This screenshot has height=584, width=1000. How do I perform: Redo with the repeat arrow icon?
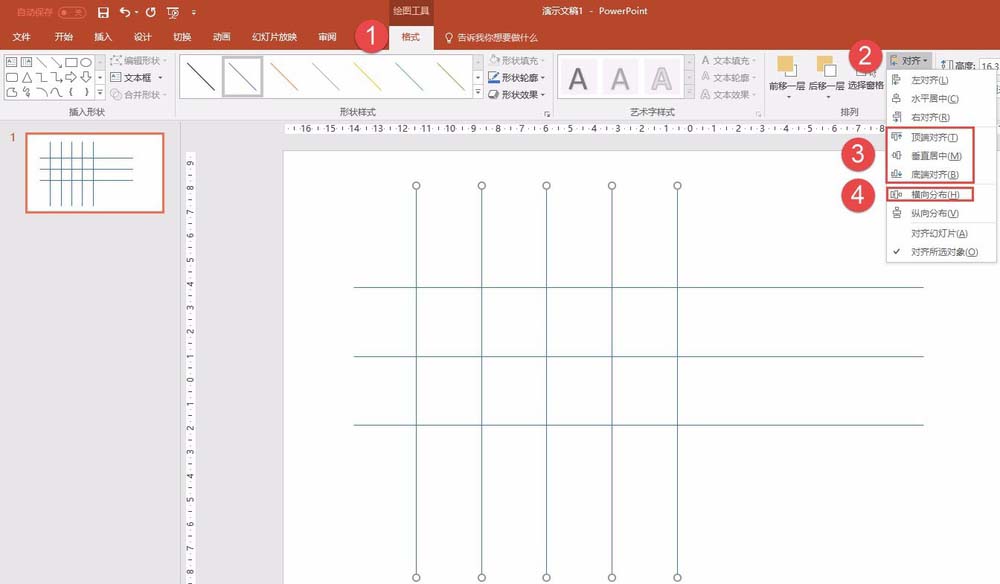tap(151, 12)
